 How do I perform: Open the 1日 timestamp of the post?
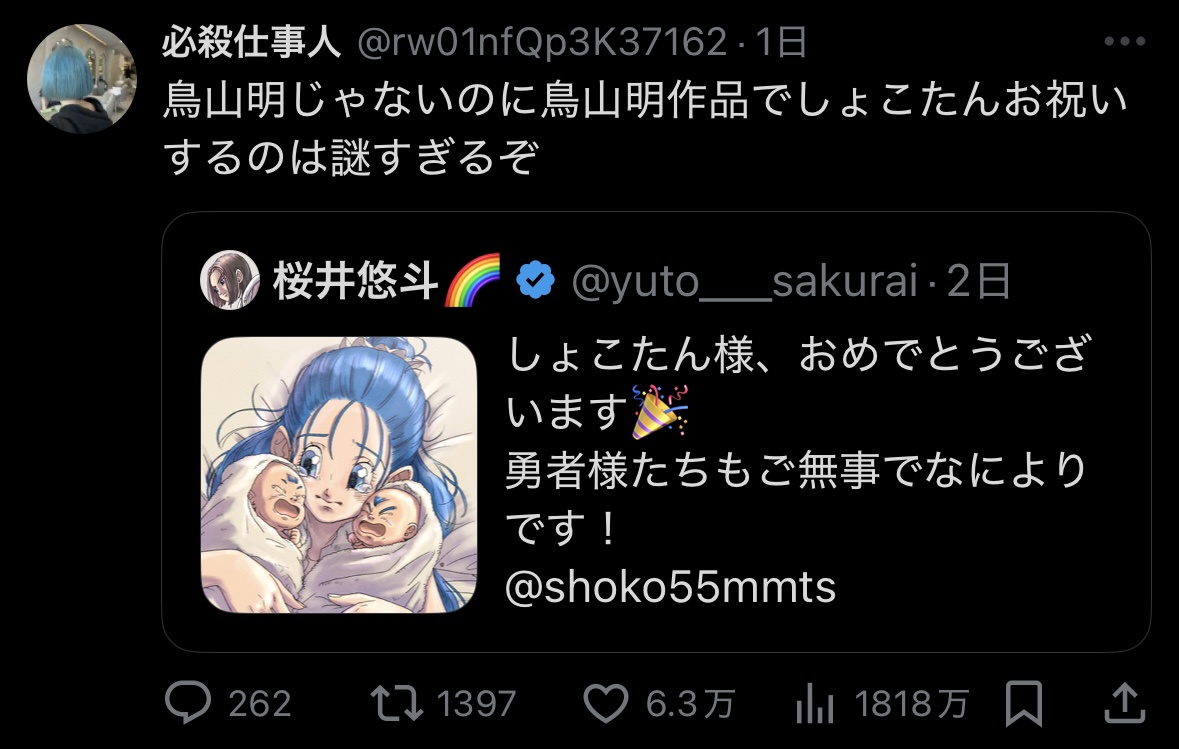click(781, 42)
